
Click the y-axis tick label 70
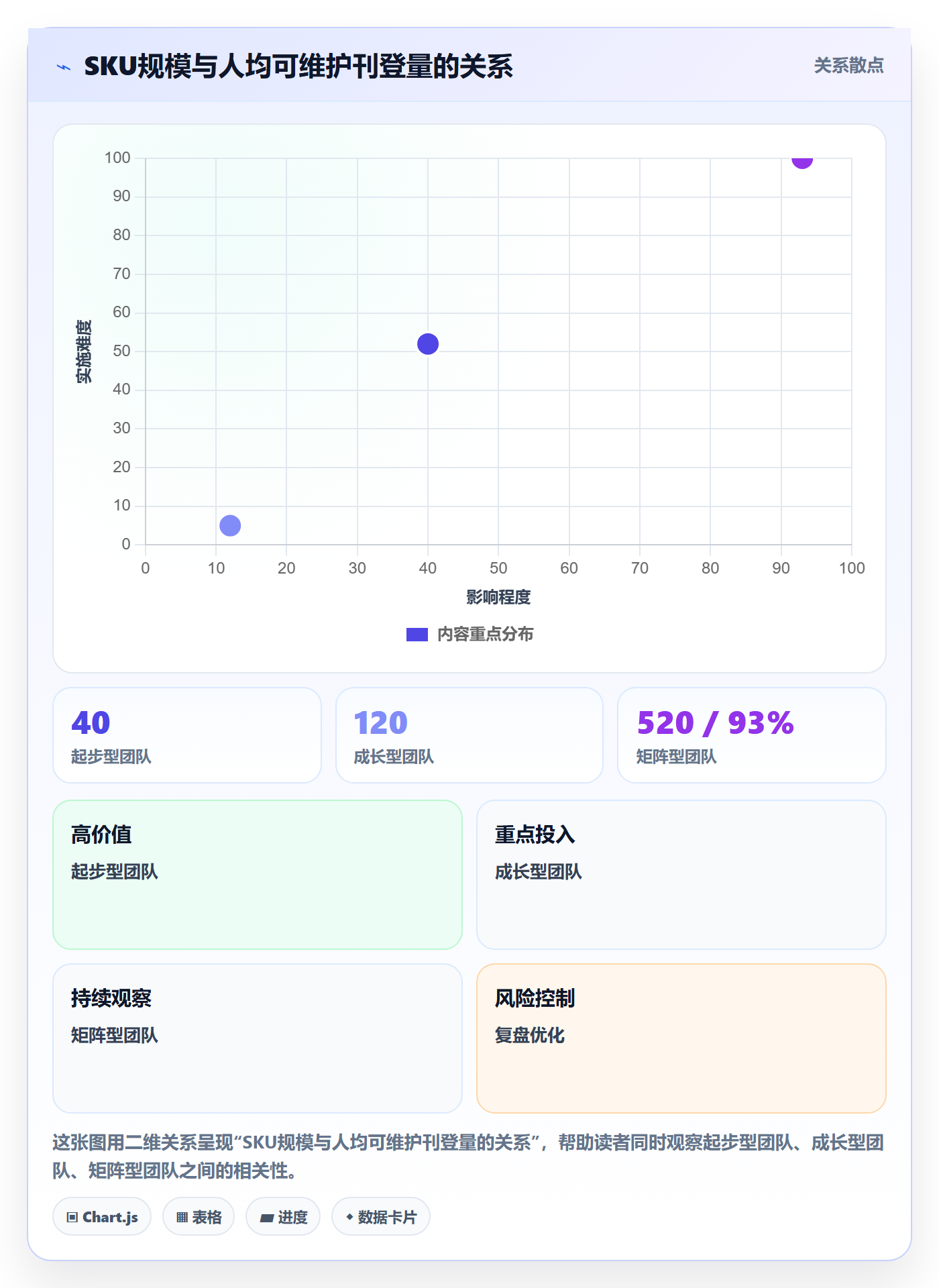[121, 274]
